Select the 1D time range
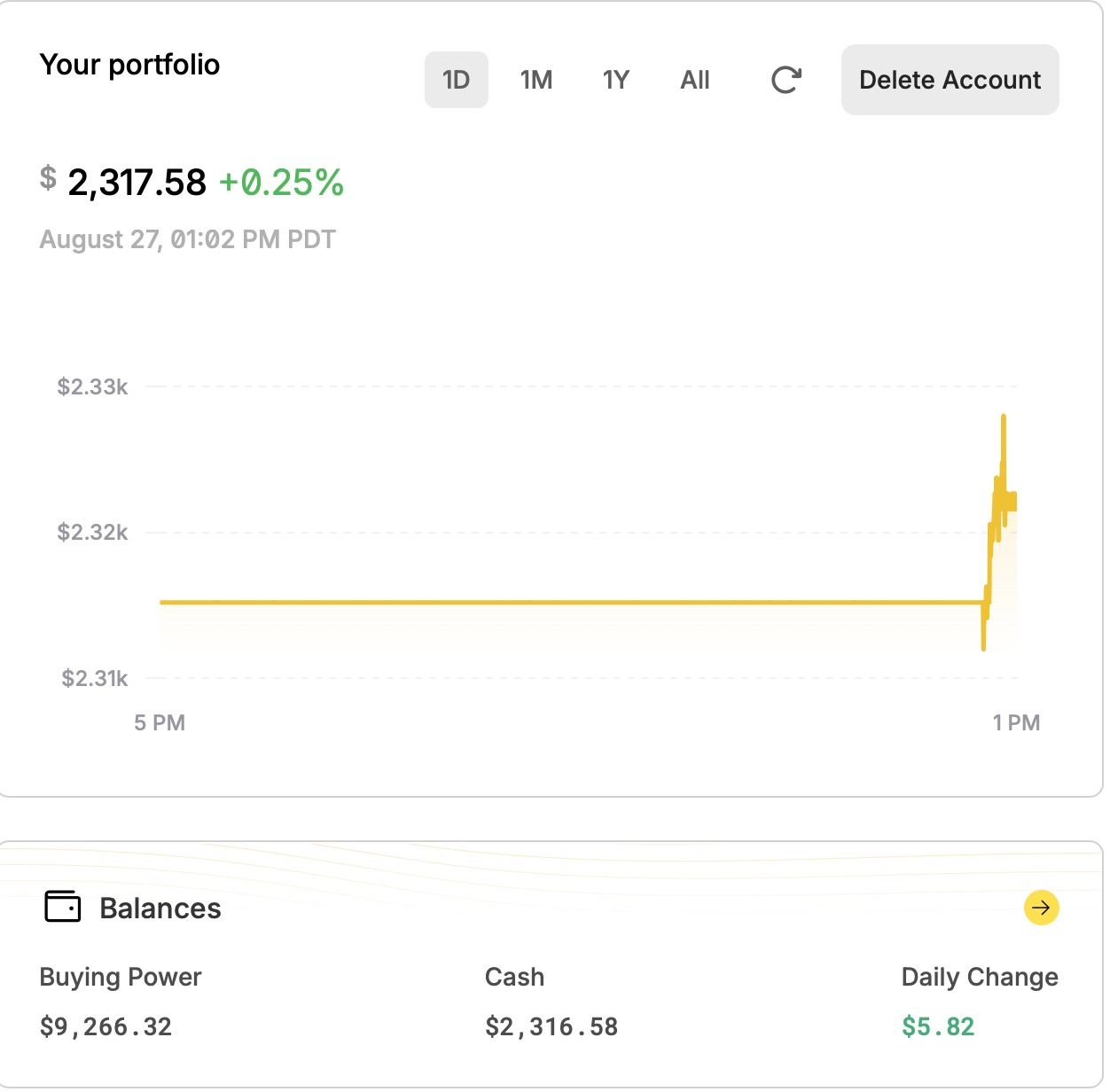The image size is (1110, 1092). tap(456, 80)
